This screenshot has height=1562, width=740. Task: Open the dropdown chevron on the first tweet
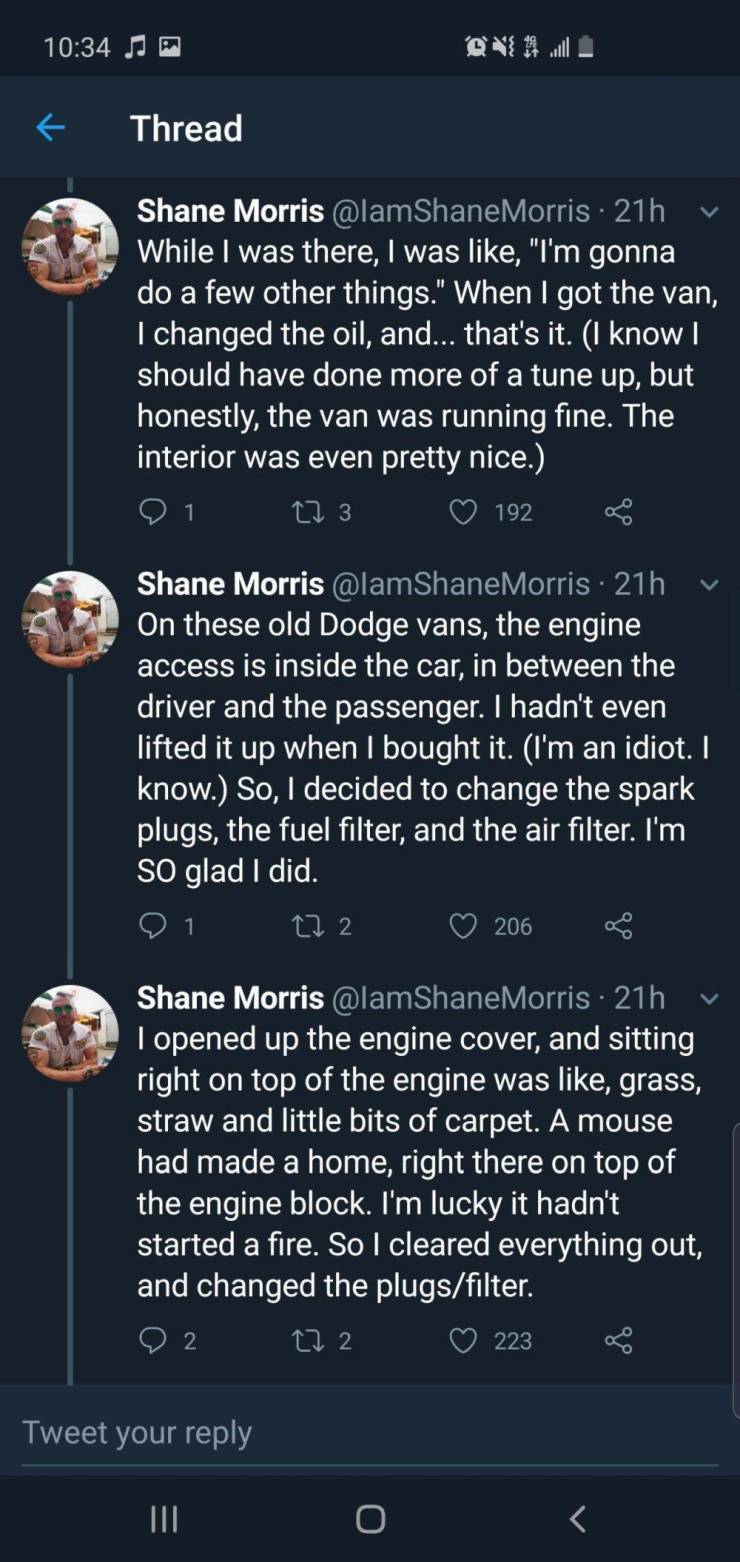pyautogui.click(x=708, y=212)
